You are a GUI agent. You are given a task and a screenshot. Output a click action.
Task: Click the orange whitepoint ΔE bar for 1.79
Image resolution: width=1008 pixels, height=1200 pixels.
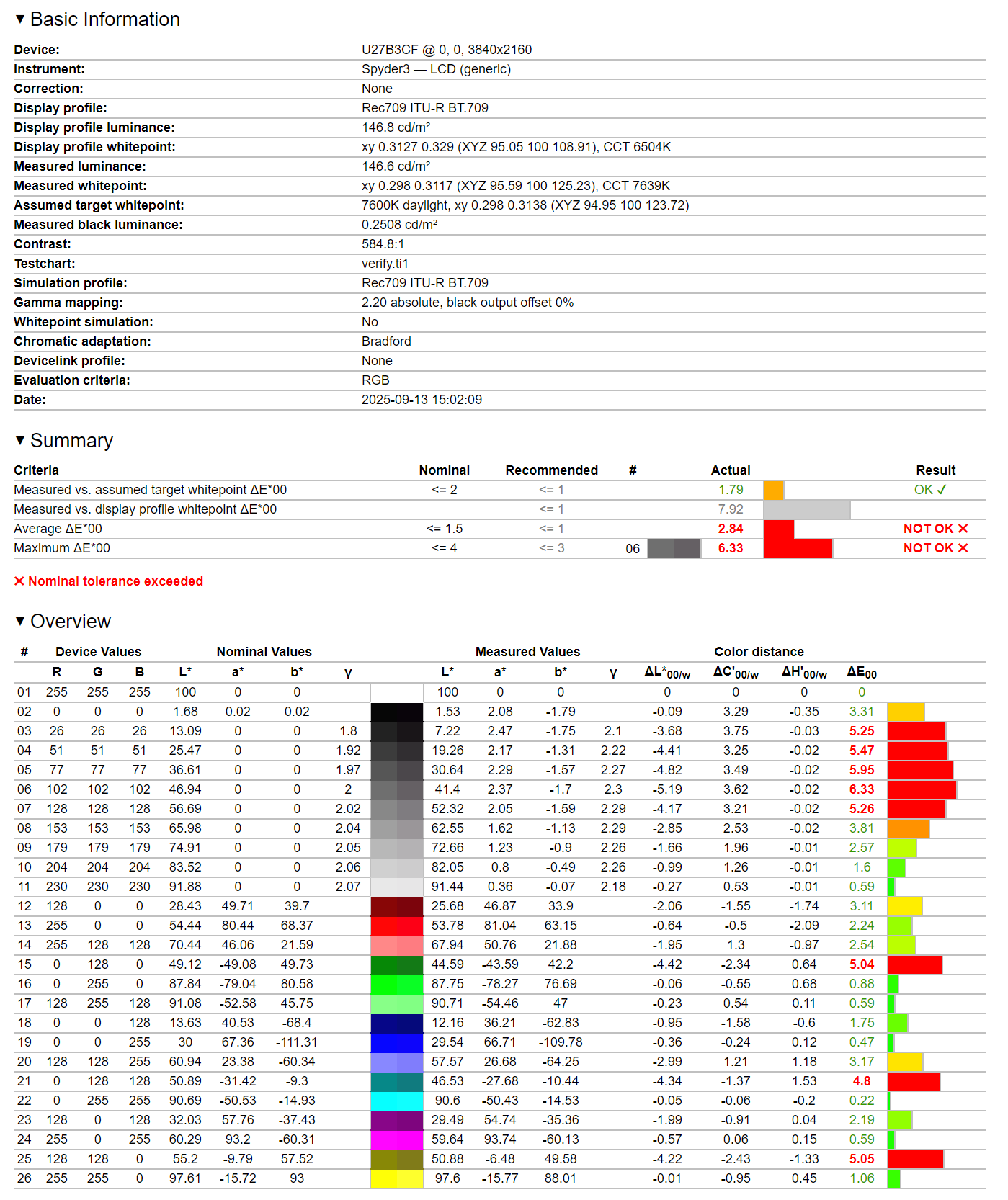(x=774, y=490)
